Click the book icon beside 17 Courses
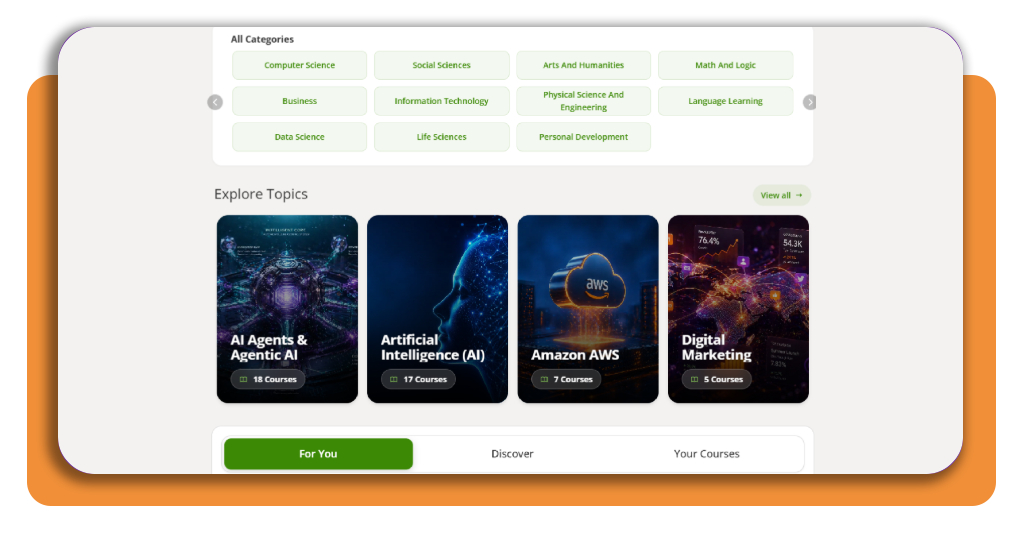The image size is (1024, 536). coord(394,379)
